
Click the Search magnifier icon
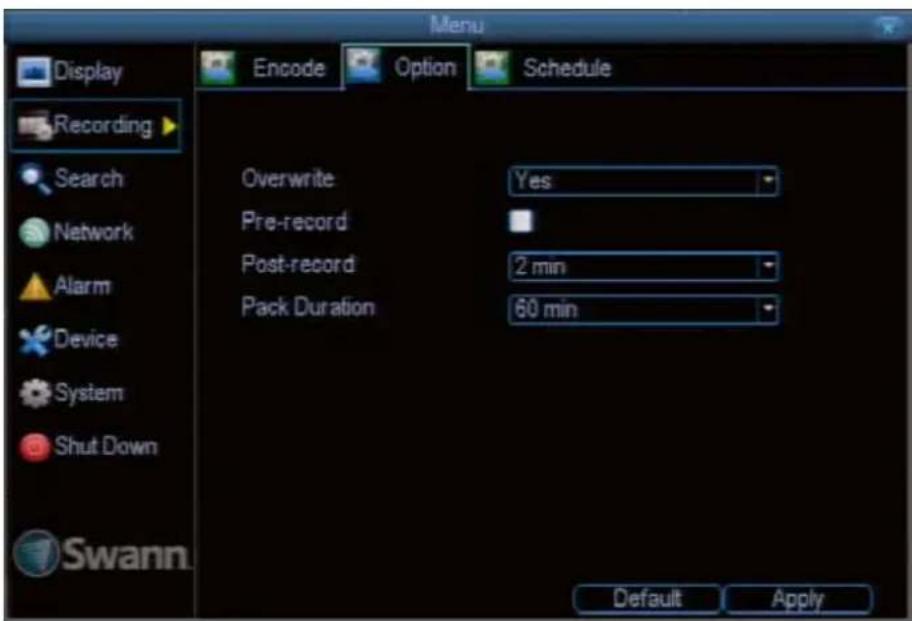tap(35, 179)
